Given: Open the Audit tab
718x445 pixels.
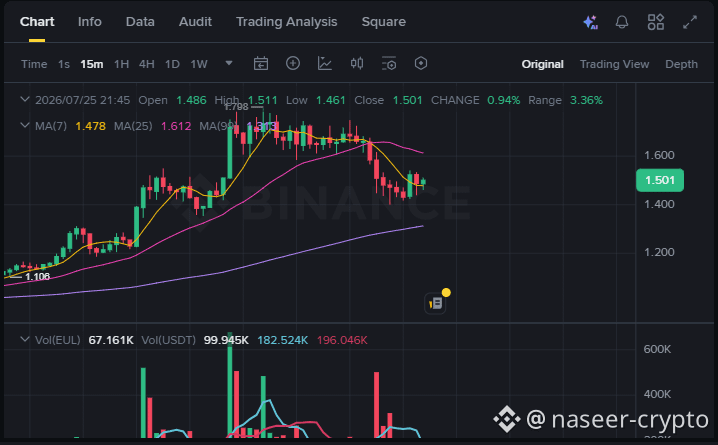Looking at the screenshot, I should point(196,22).
